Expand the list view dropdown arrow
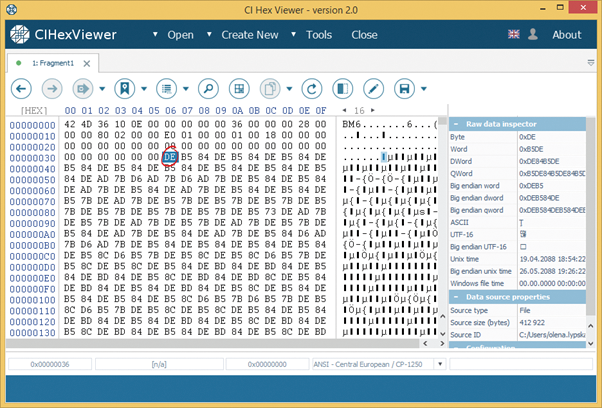 (x=186, y=89)
